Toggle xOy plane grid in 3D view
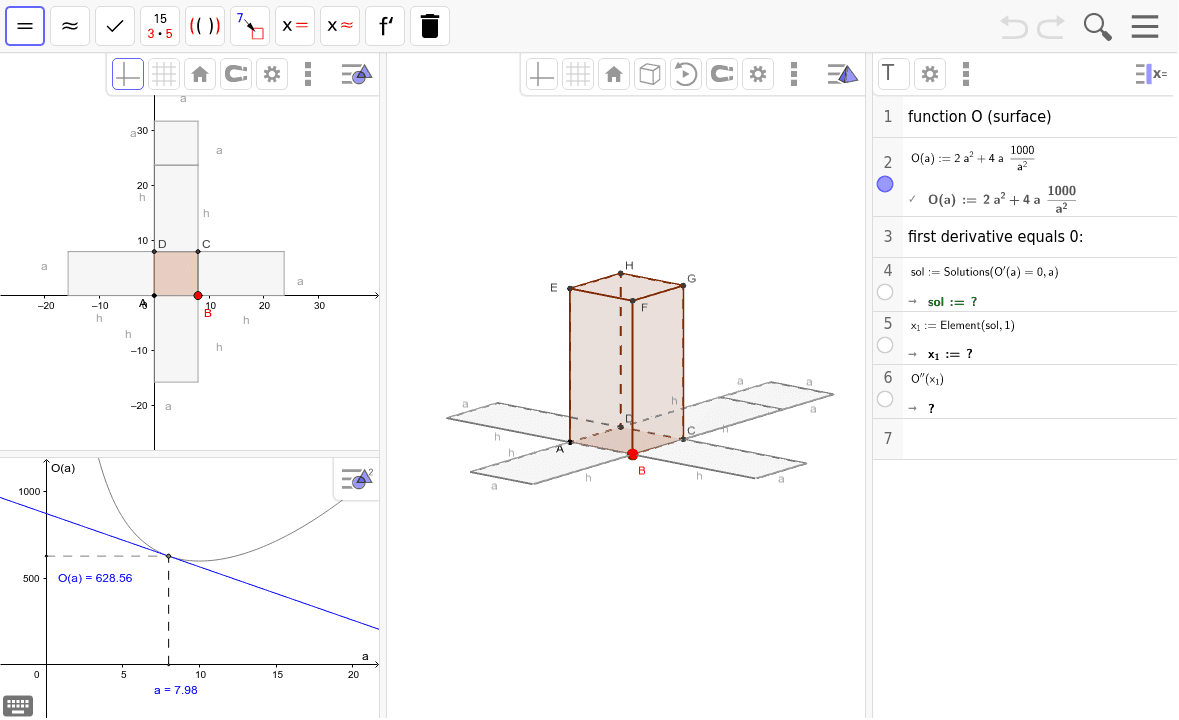Screen dimensions: 1179x720 point(577,74)
